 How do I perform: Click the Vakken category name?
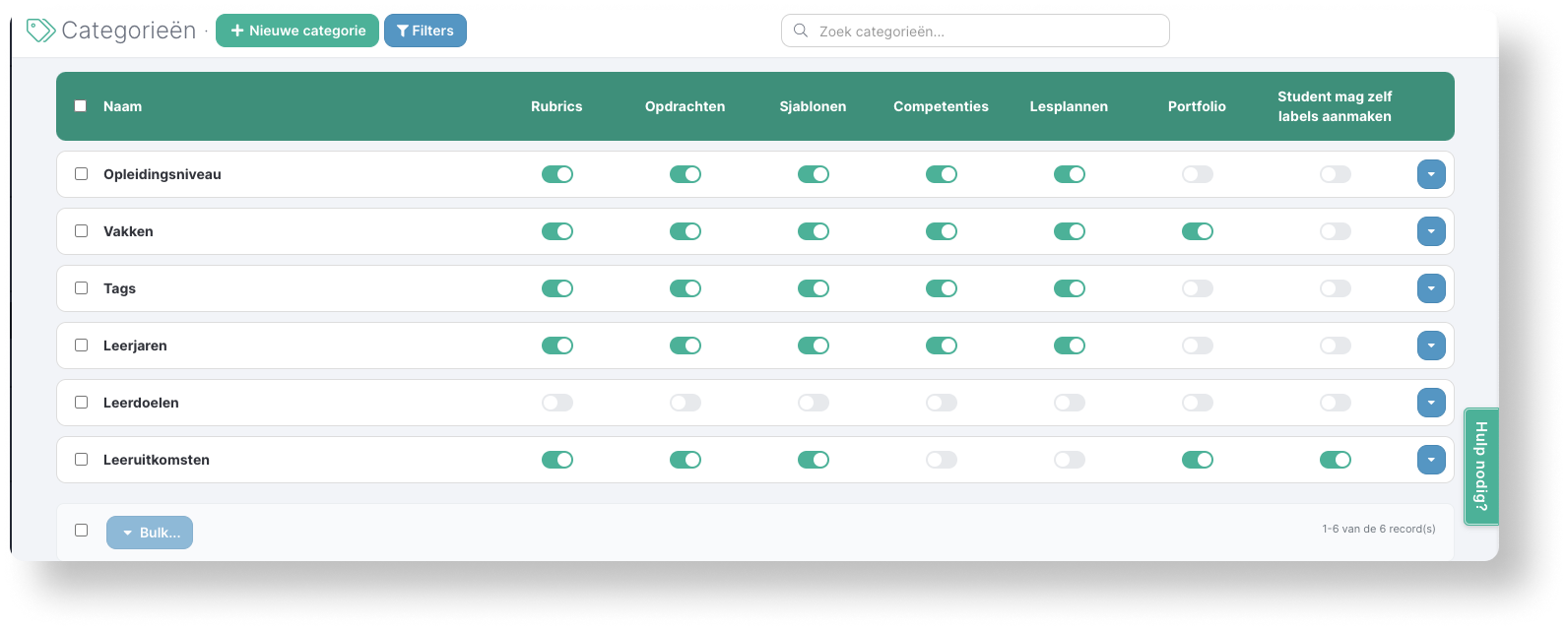pos(128,231)
